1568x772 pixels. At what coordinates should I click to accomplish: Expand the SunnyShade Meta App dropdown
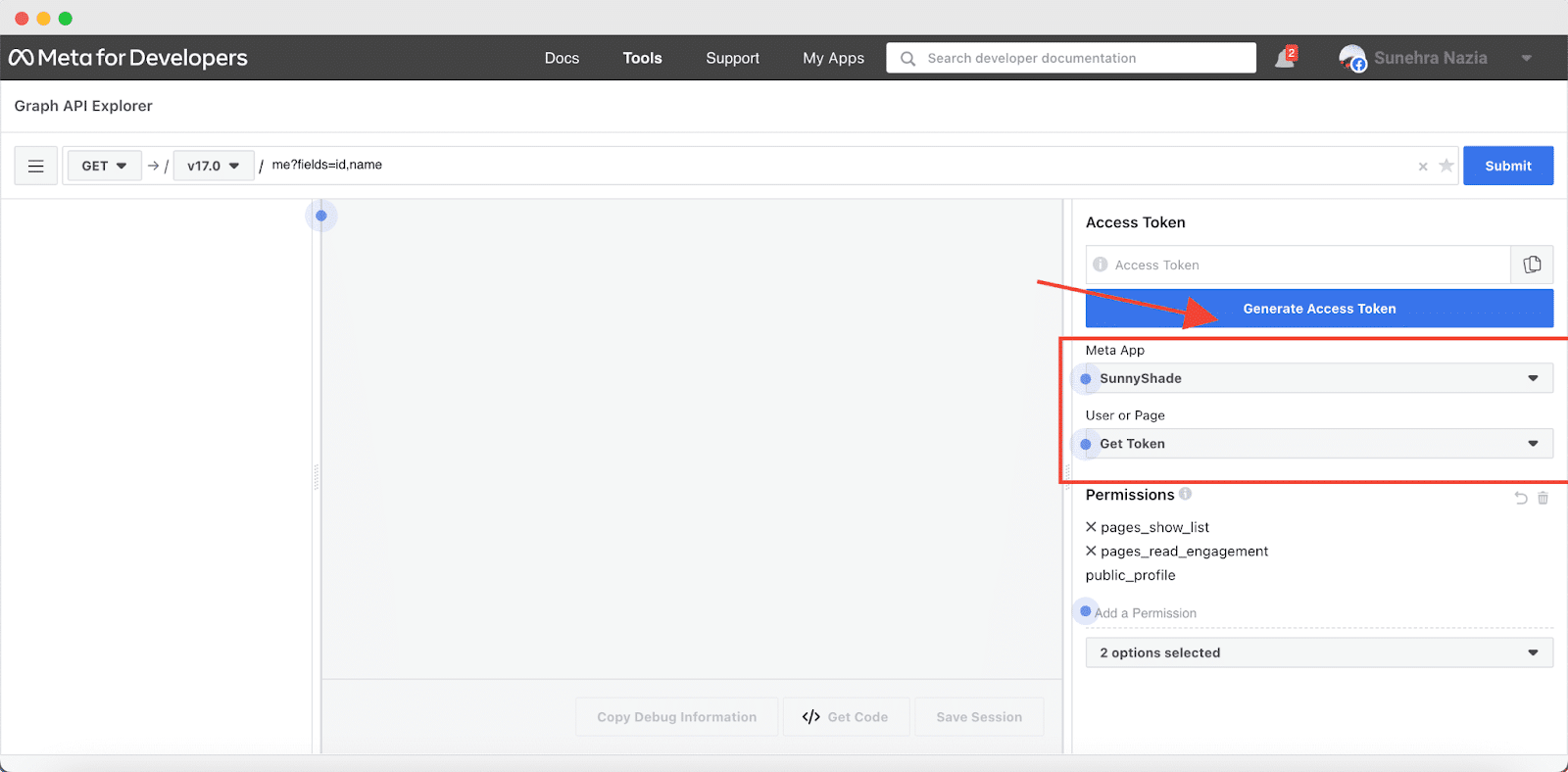(x=1319, y=378)
